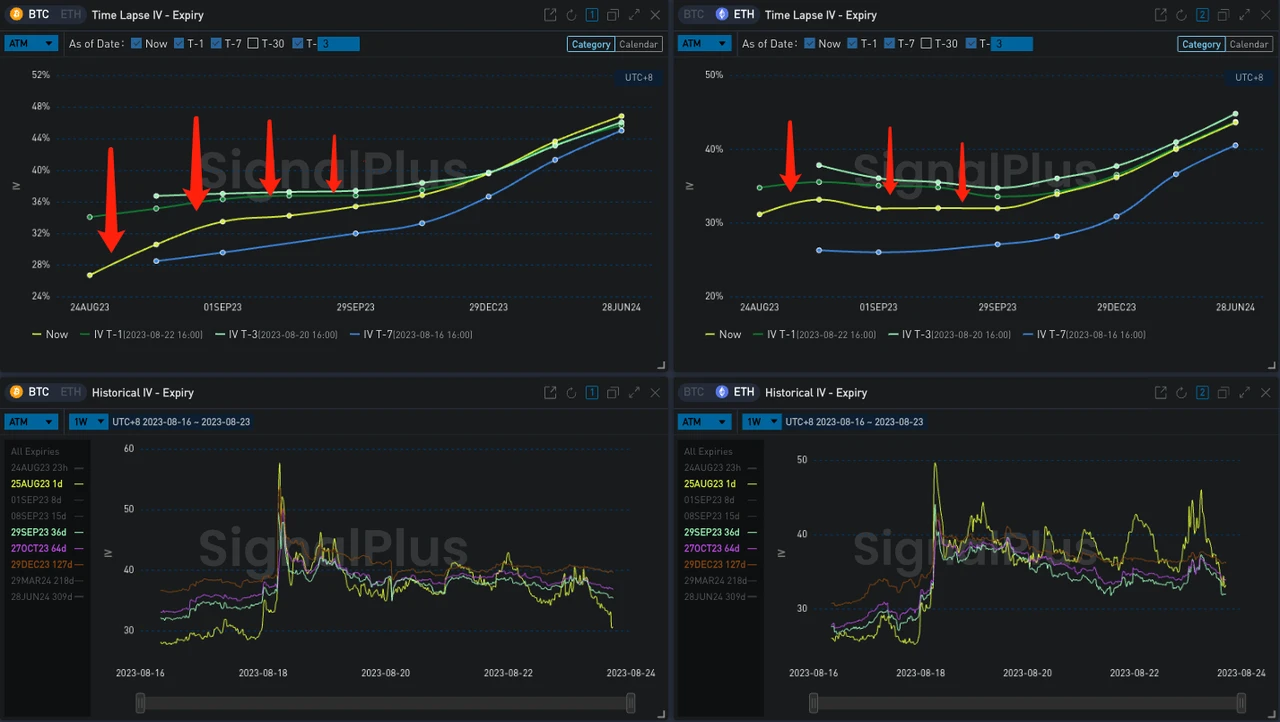Refresh the BTC Time Lapse IV panel

click(571, 15)
